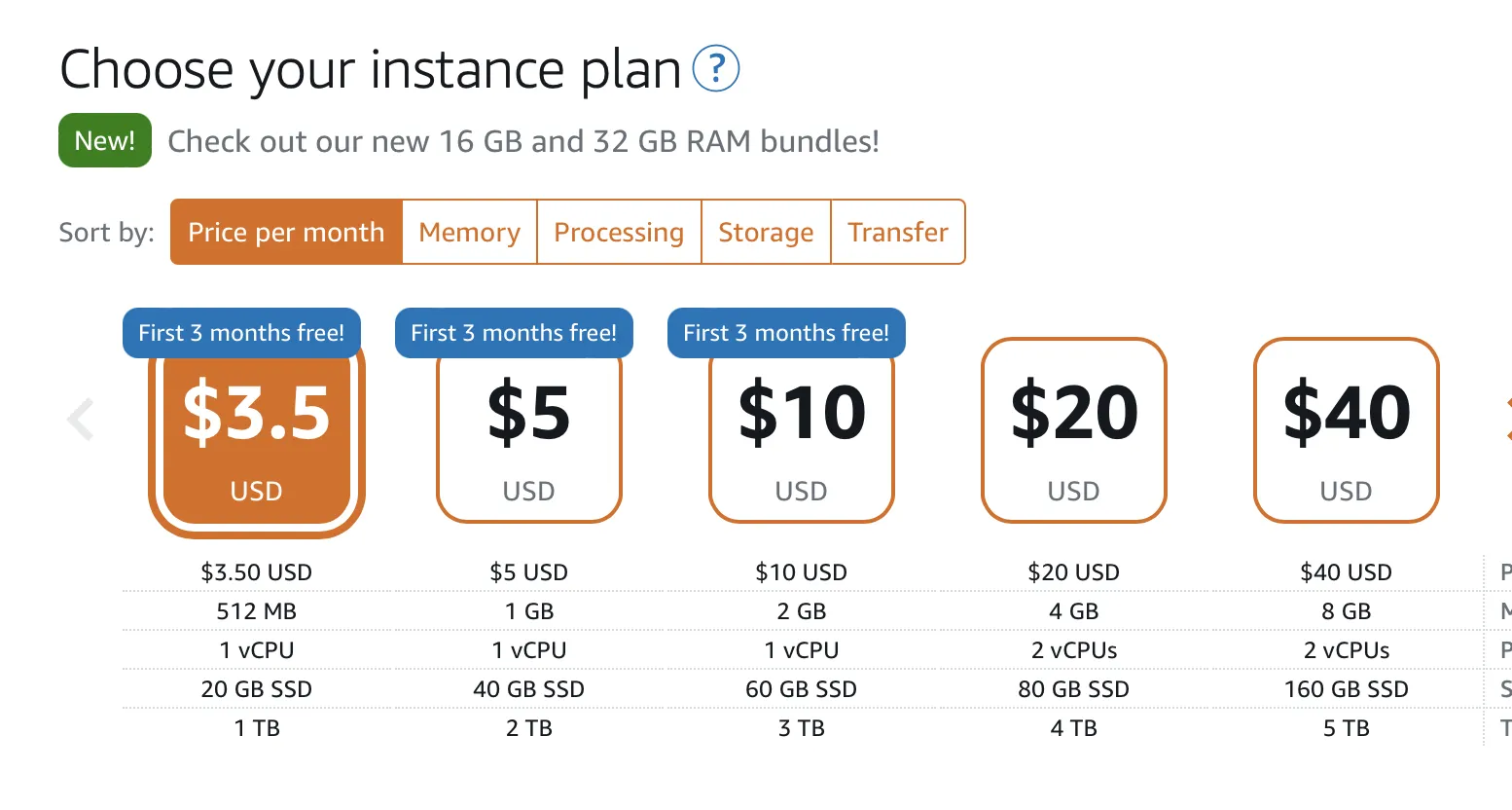Click the 512 MB memory spec
Viewport: 1512px width, 810px height.
pyautogui.click(x=256, y=611)
